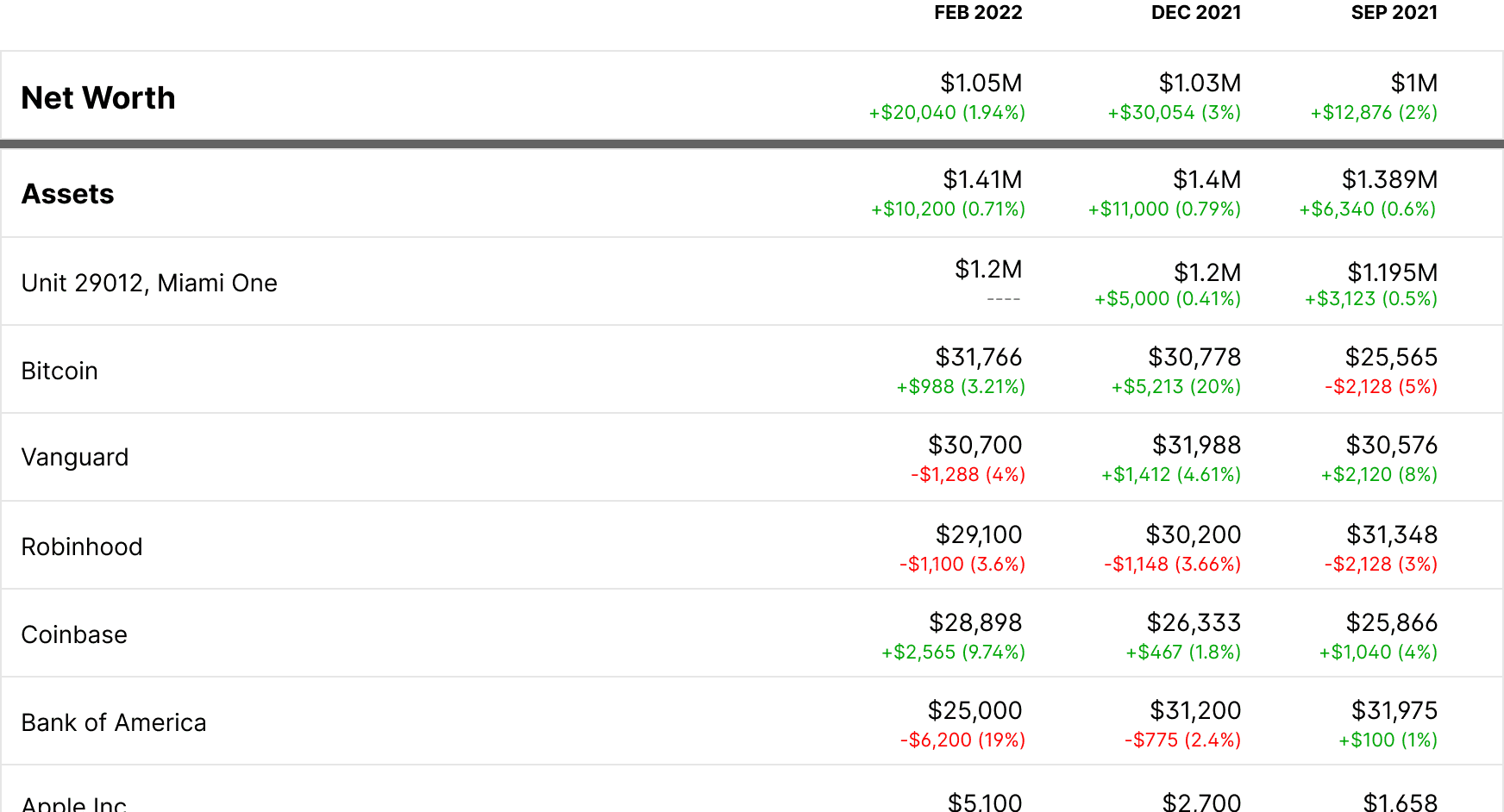Click the Net Worth row title

(98, 98)
